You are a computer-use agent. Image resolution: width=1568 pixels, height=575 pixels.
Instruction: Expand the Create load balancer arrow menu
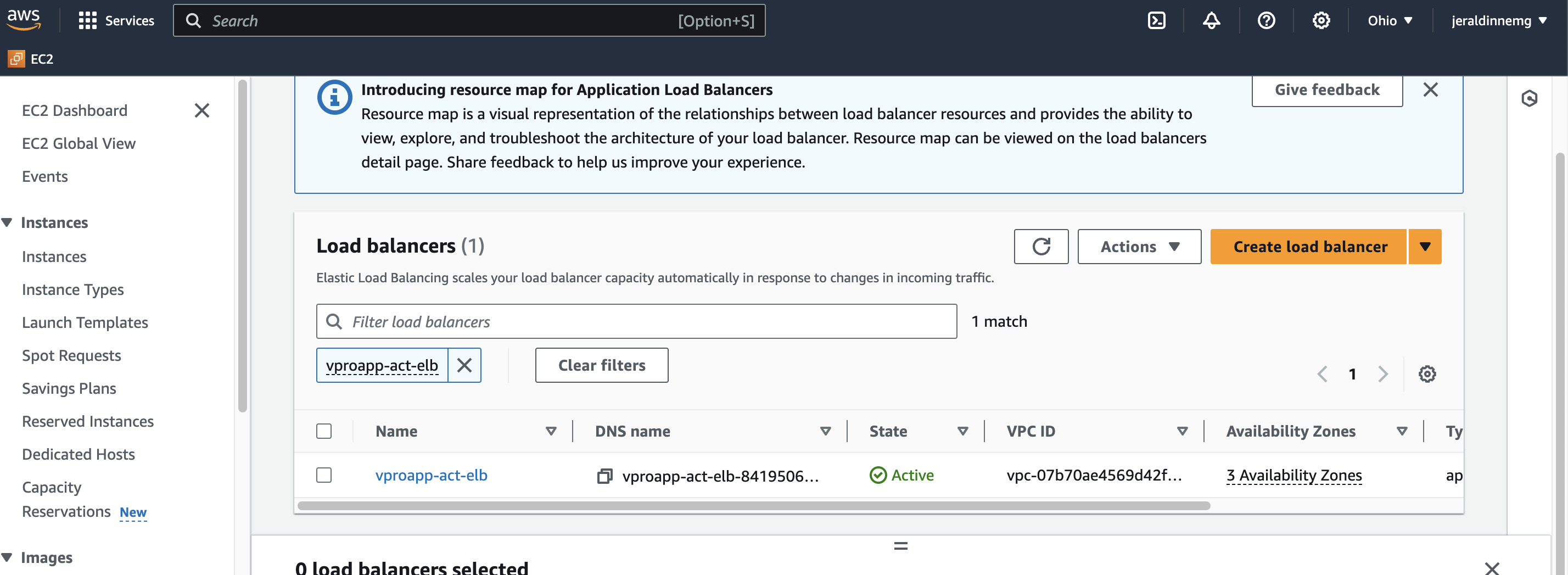(x=1424, y=247)
